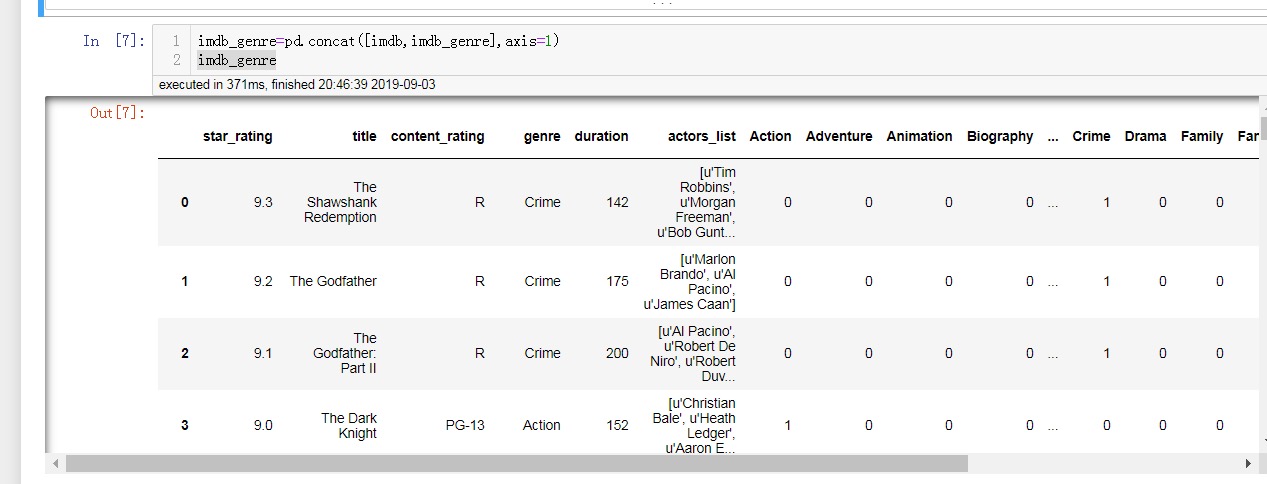Screen dimensions: 1267x484
Task: Select the content_rating column header
Action: click(437, 136)
